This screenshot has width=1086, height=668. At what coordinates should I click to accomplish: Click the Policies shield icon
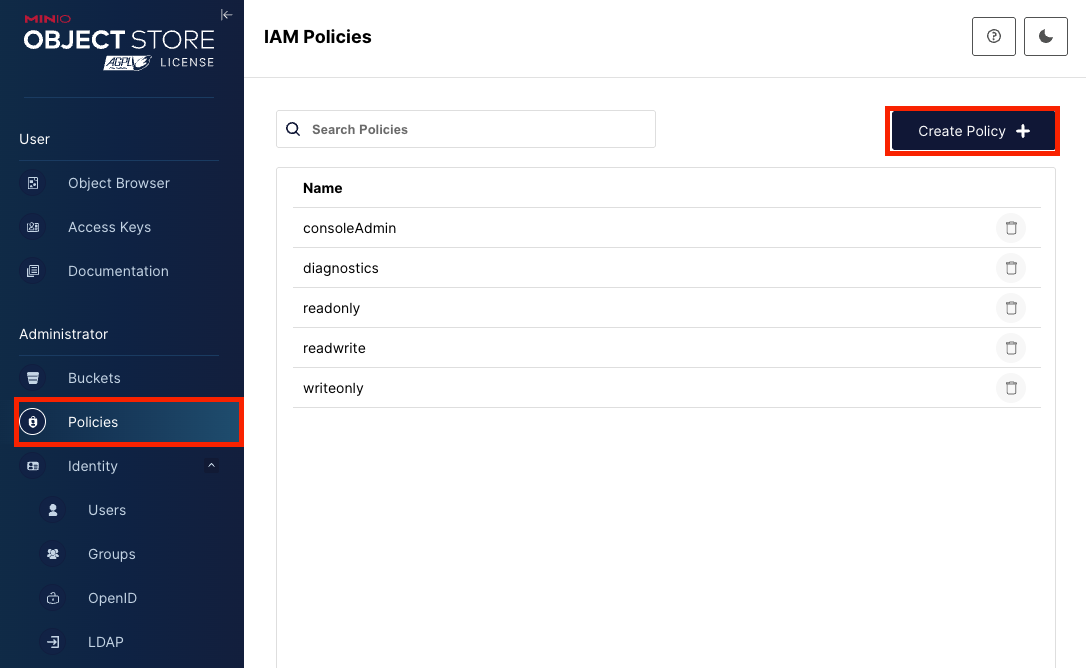click(x=33, y=422)
